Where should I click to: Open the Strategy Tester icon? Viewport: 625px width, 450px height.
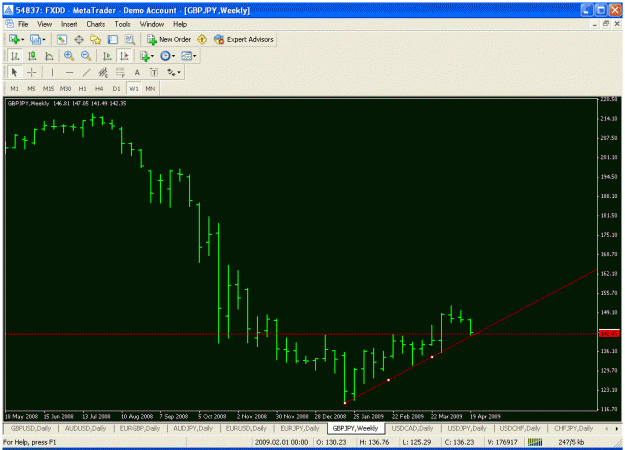(x=130, y=39)
